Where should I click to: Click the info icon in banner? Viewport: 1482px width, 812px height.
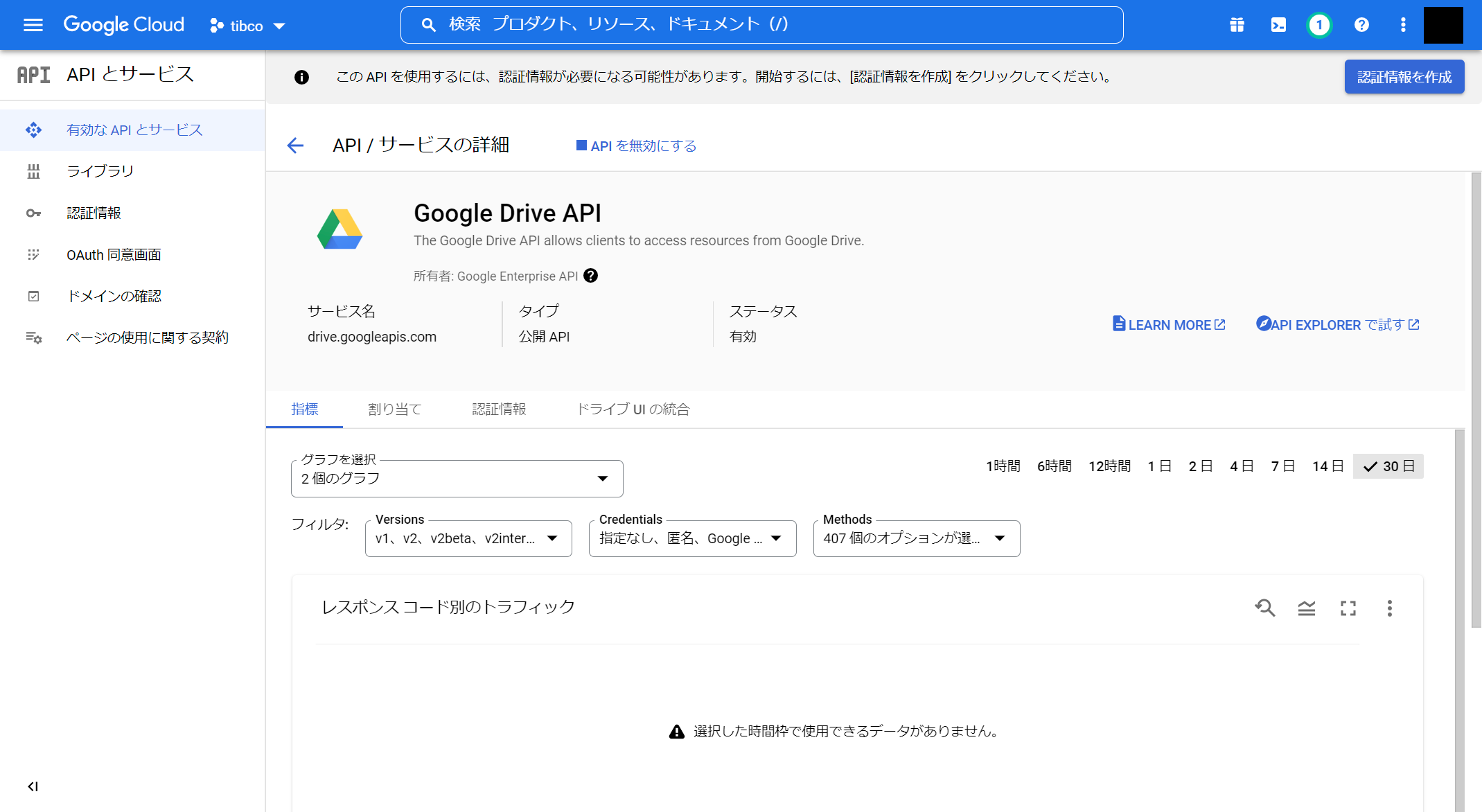(301, 77)
